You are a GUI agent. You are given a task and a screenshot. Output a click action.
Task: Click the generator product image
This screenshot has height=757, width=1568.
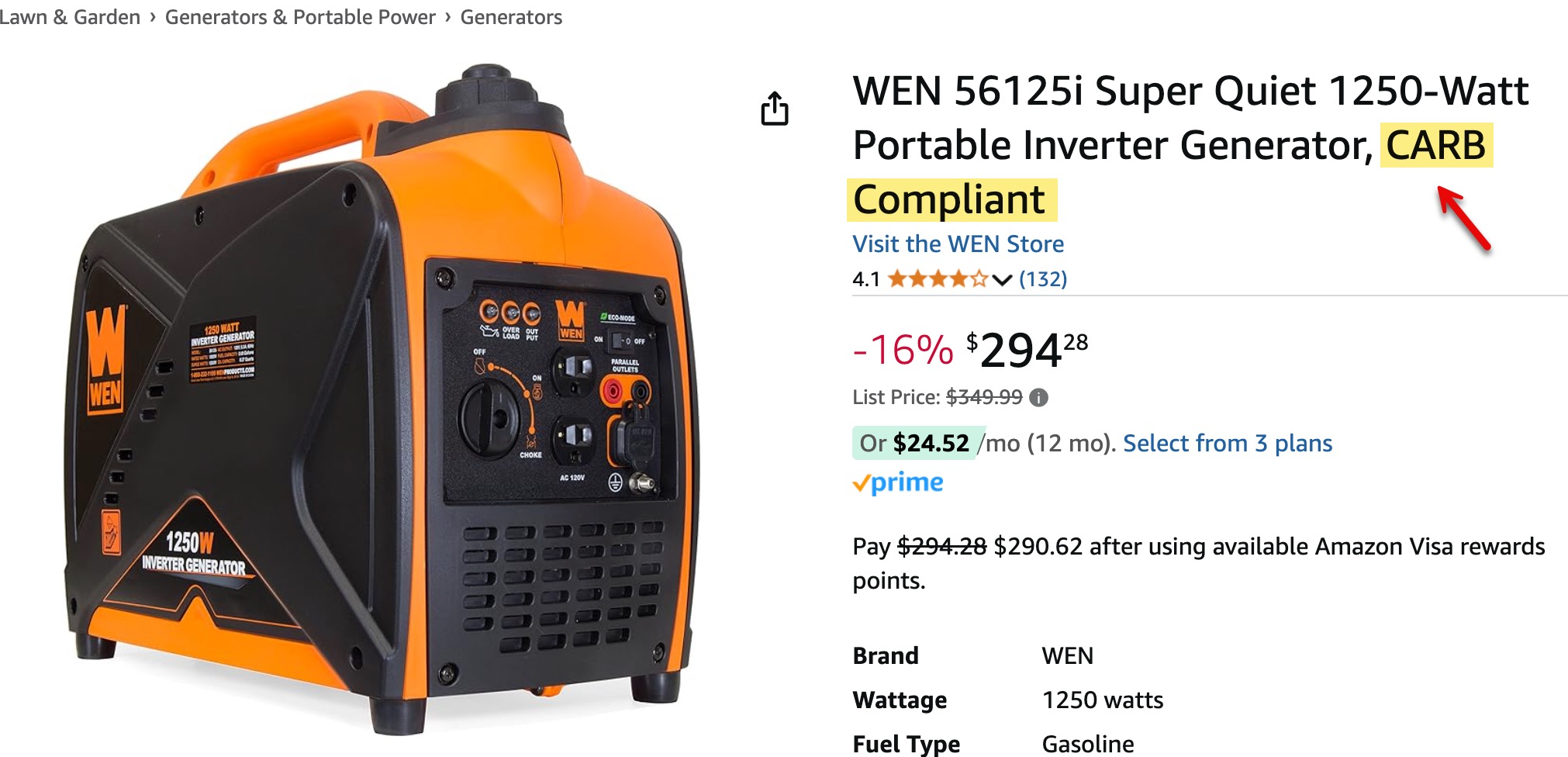click(380, 399)
